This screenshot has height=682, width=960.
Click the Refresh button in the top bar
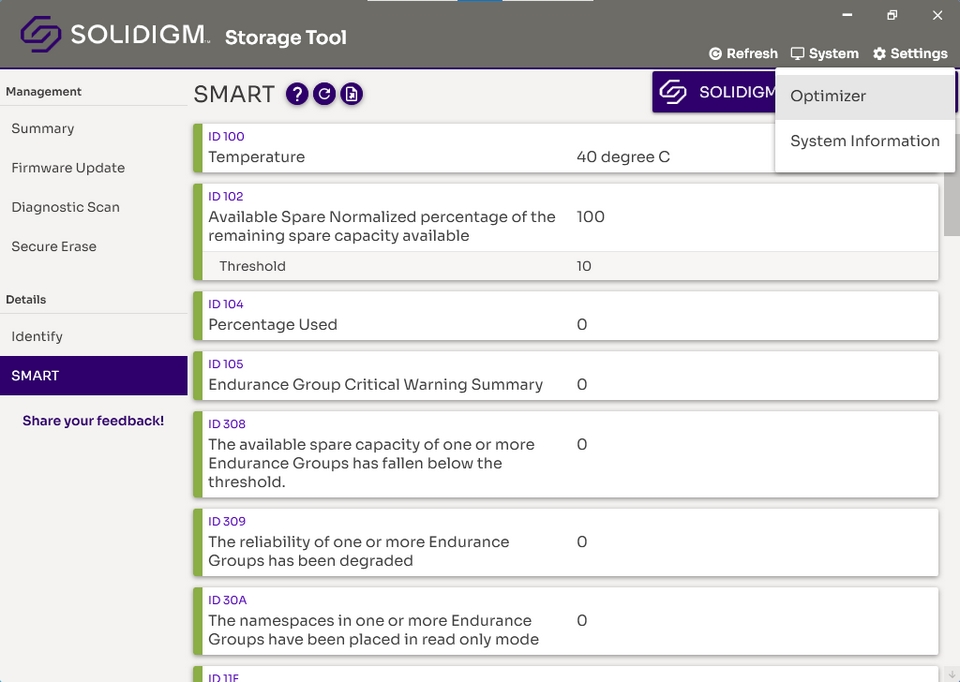743,54
